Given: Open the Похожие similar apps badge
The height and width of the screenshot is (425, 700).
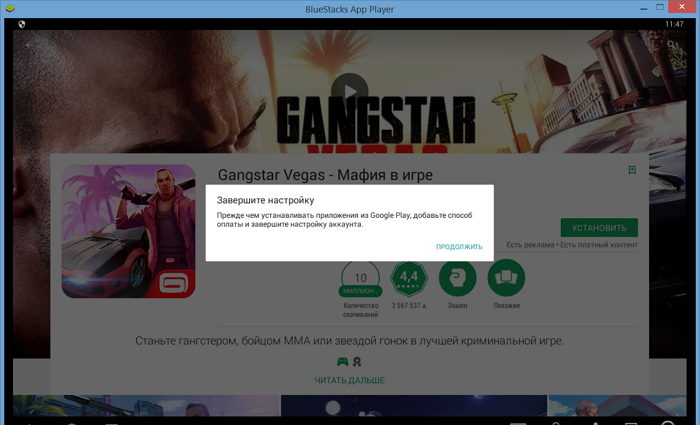Looking at the screenshot, I should [x=506, y=278].
